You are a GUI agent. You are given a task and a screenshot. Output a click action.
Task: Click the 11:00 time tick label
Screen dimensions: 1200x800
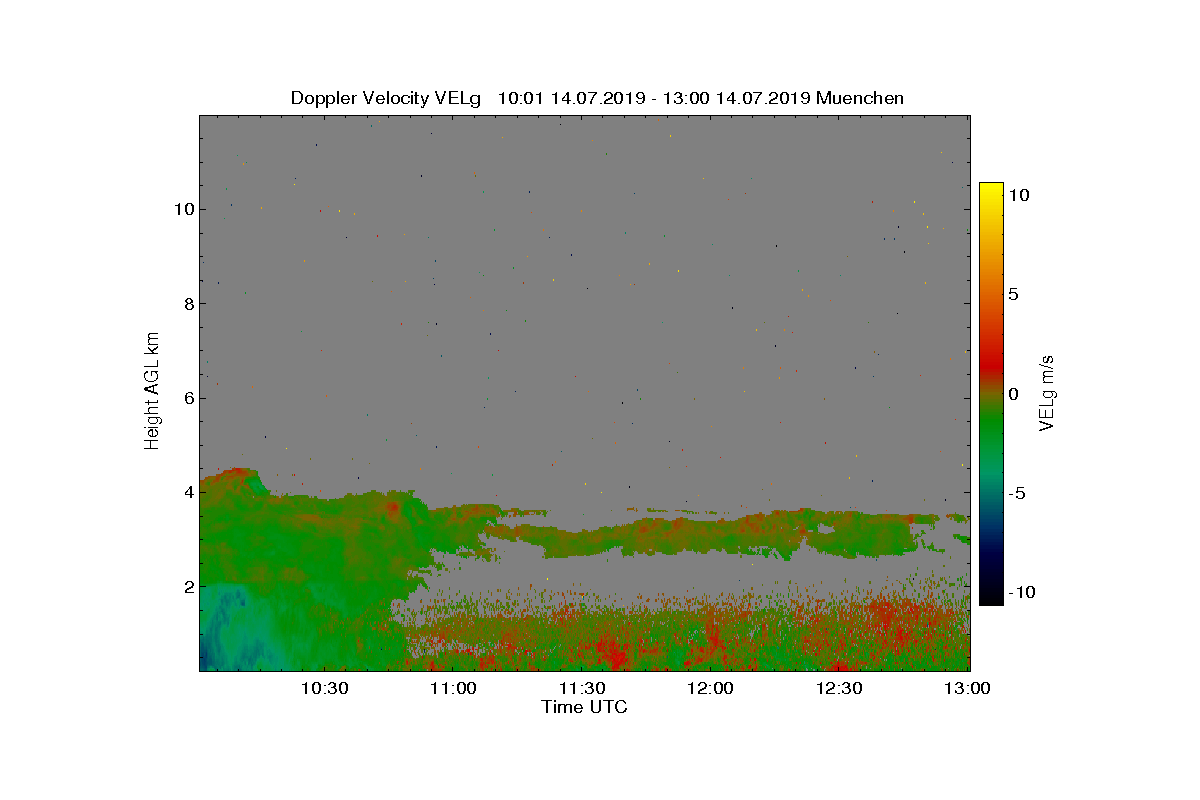coord(453,688)
